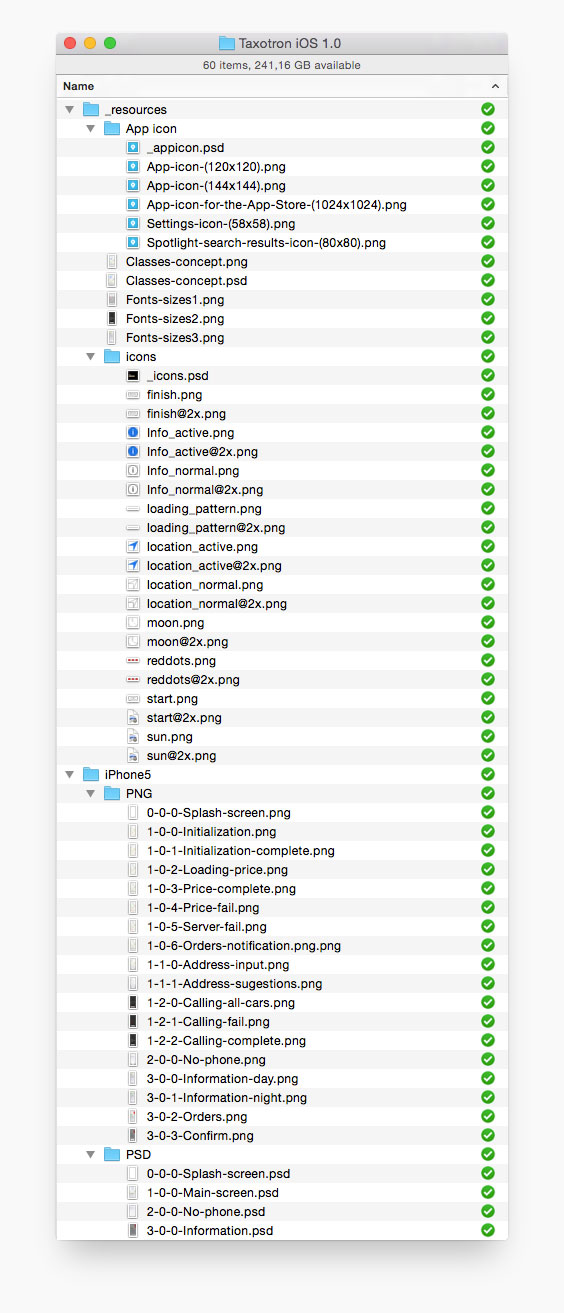Click the Taxotron iOS 1.0 title folder icon
Image resolution: width=564 pixels, height=1313 pixels.
point(226,43)
